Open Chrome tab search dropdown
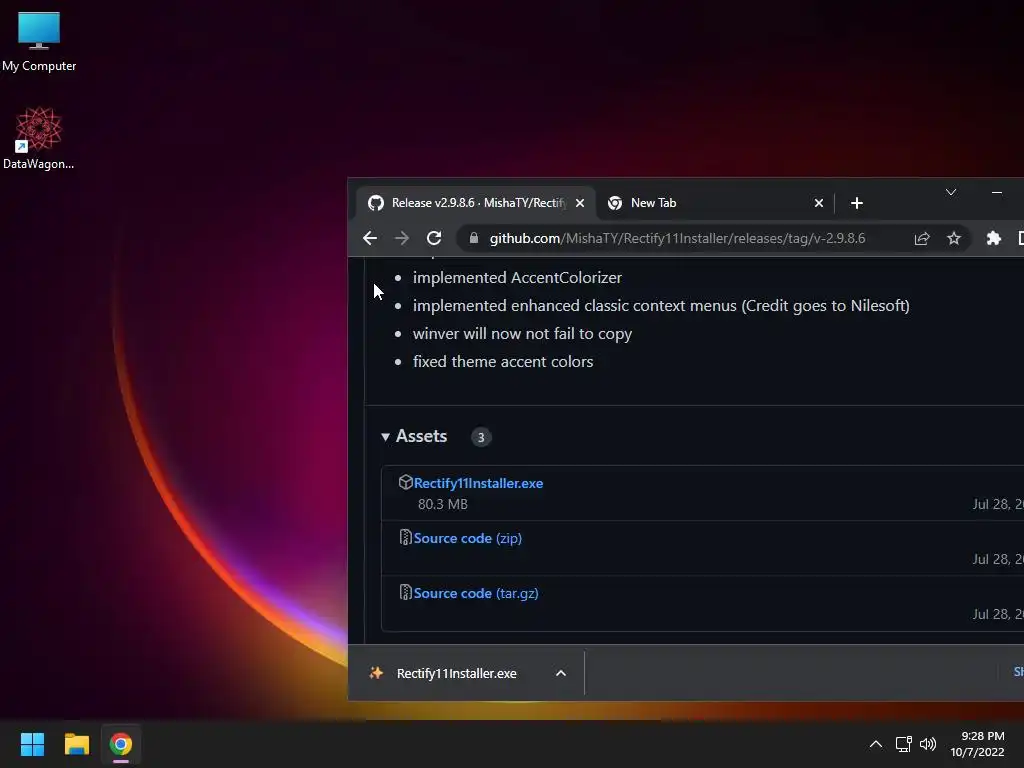Image resolution: width=1024 pixels, height=768 pixels. (951, 192)
